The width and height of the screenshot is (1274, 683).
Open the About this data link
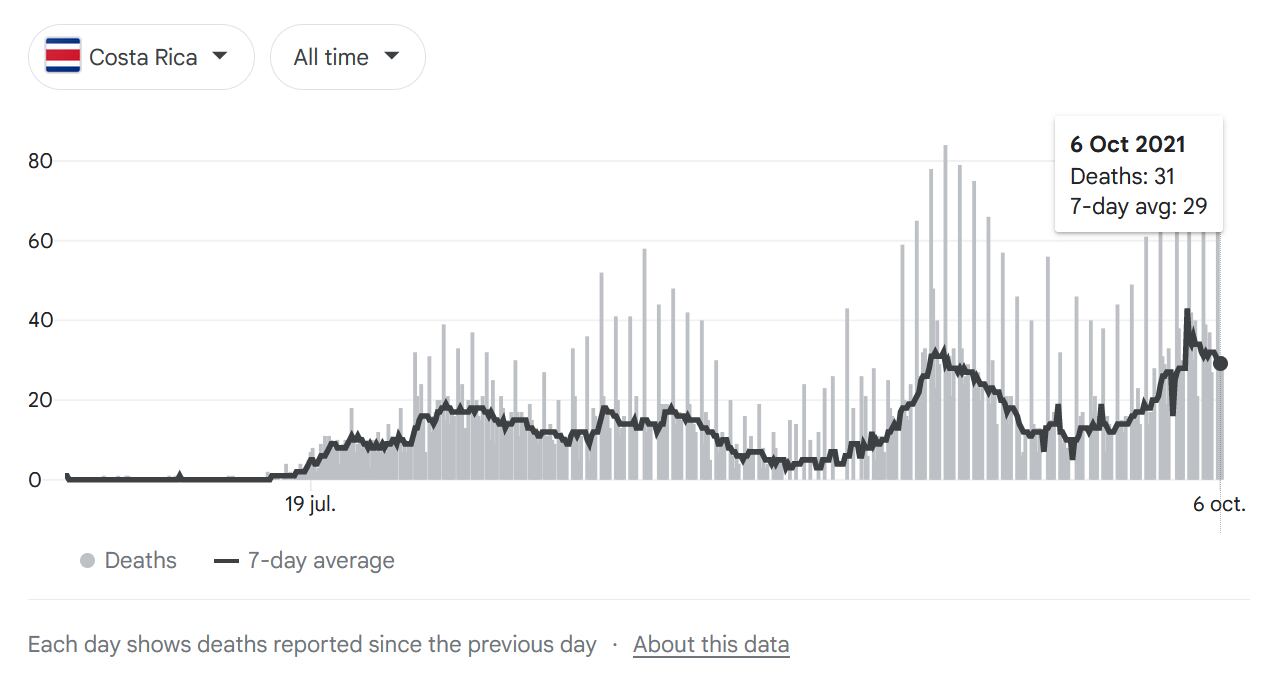click(711, 645)
